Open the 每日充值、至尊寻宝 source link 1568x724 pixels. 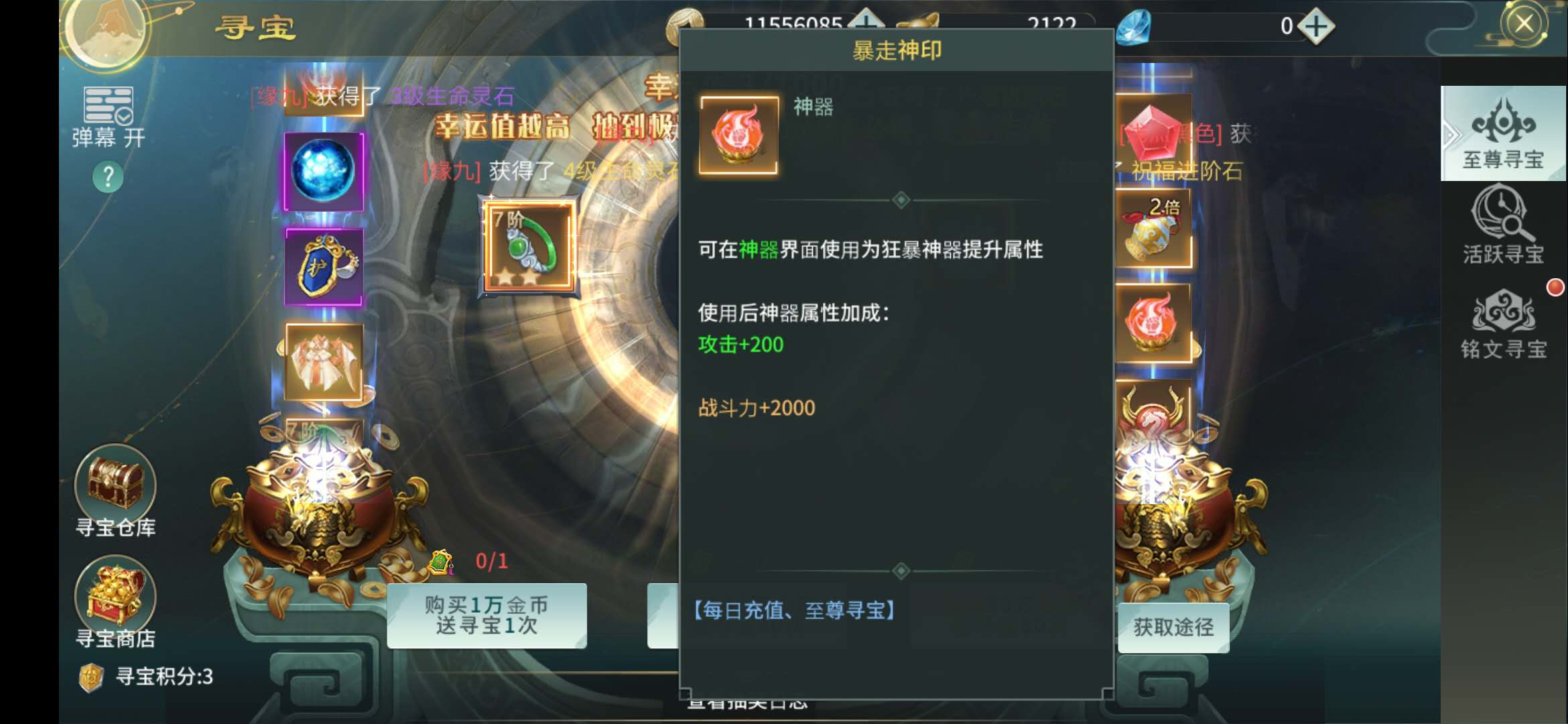(794, 611)
